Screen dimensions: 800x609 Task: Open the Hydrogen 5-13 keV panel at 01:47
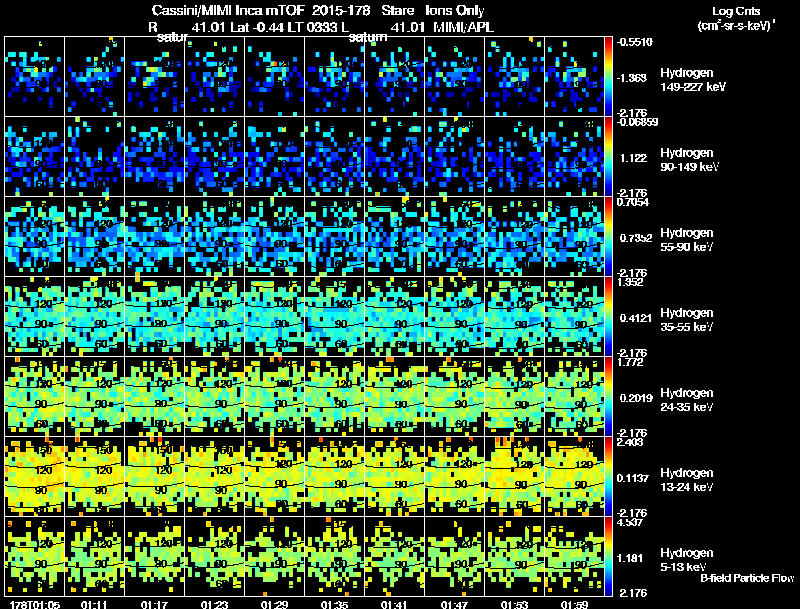[x=454, y=556]
